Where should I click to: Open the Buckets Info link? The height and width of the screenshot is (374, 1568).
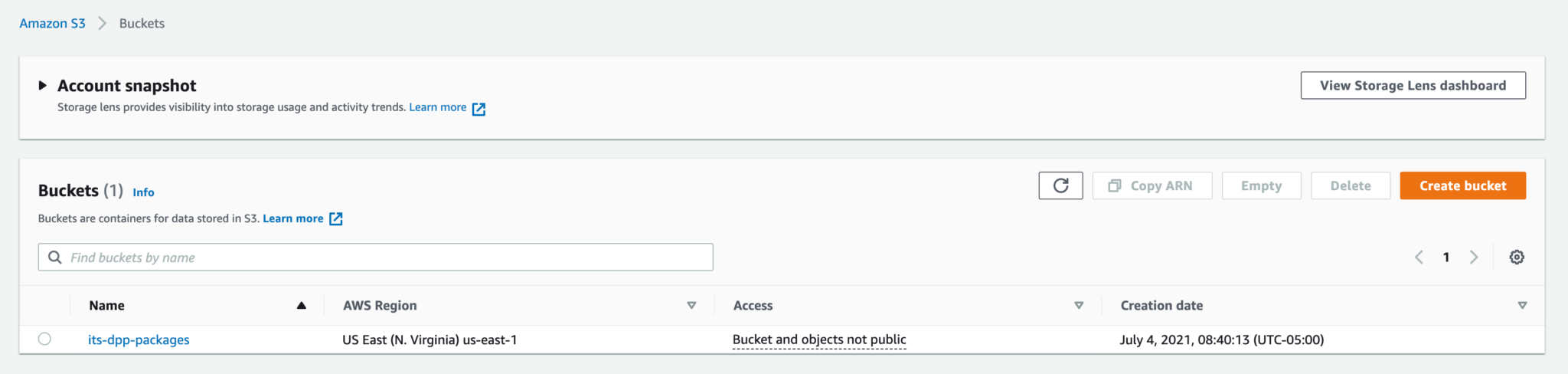point(143,192)
